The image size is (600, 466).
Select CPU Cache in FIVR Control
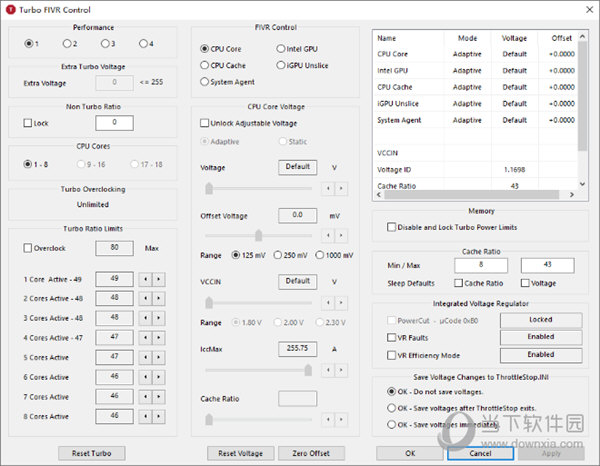click(x=223, y=65)
